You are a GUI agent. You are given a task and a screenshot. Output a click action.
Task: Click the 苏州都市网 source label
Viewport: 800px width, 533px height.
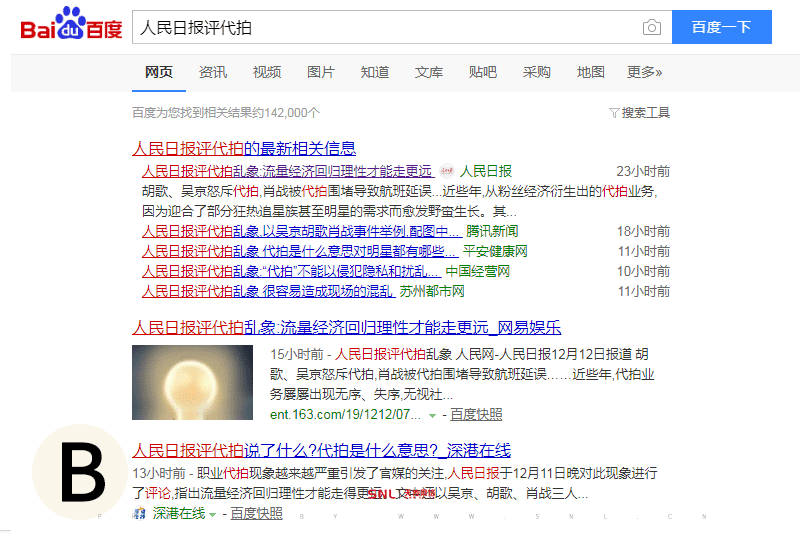[x=432, y=291]
